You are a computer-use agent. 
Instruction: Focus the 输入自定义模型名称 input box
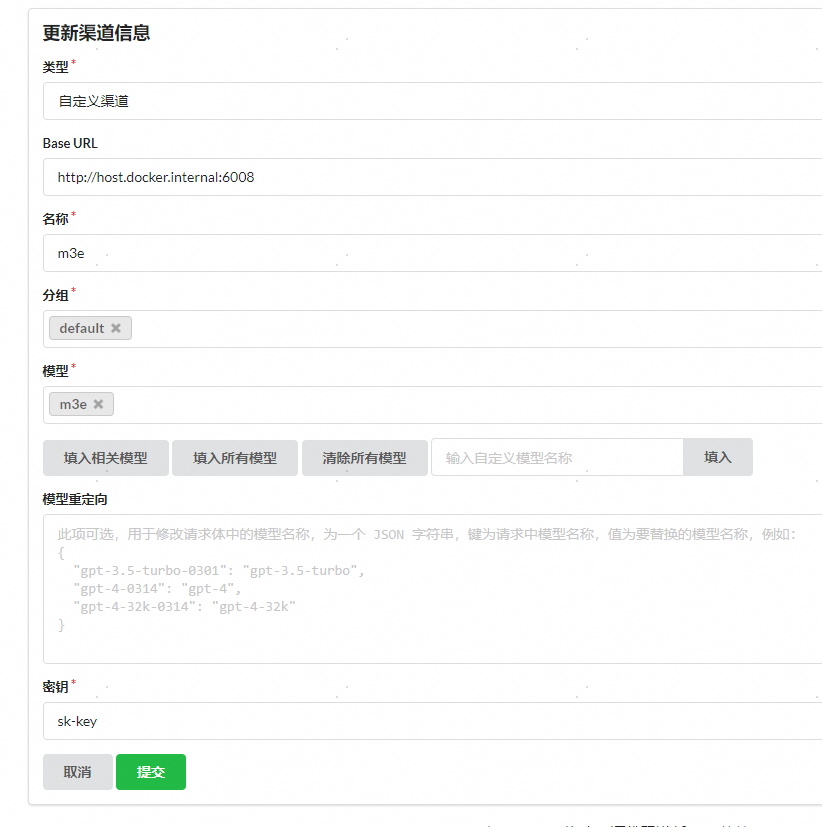click(556, 457)
